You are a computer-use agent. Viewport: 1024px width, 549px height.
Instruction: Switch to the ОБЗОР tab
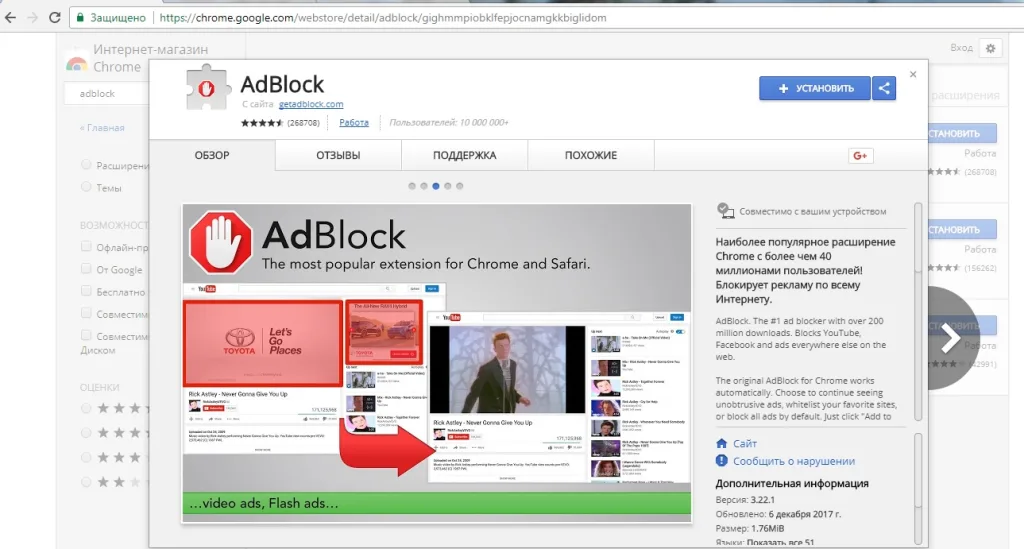[x=212, y=155]
